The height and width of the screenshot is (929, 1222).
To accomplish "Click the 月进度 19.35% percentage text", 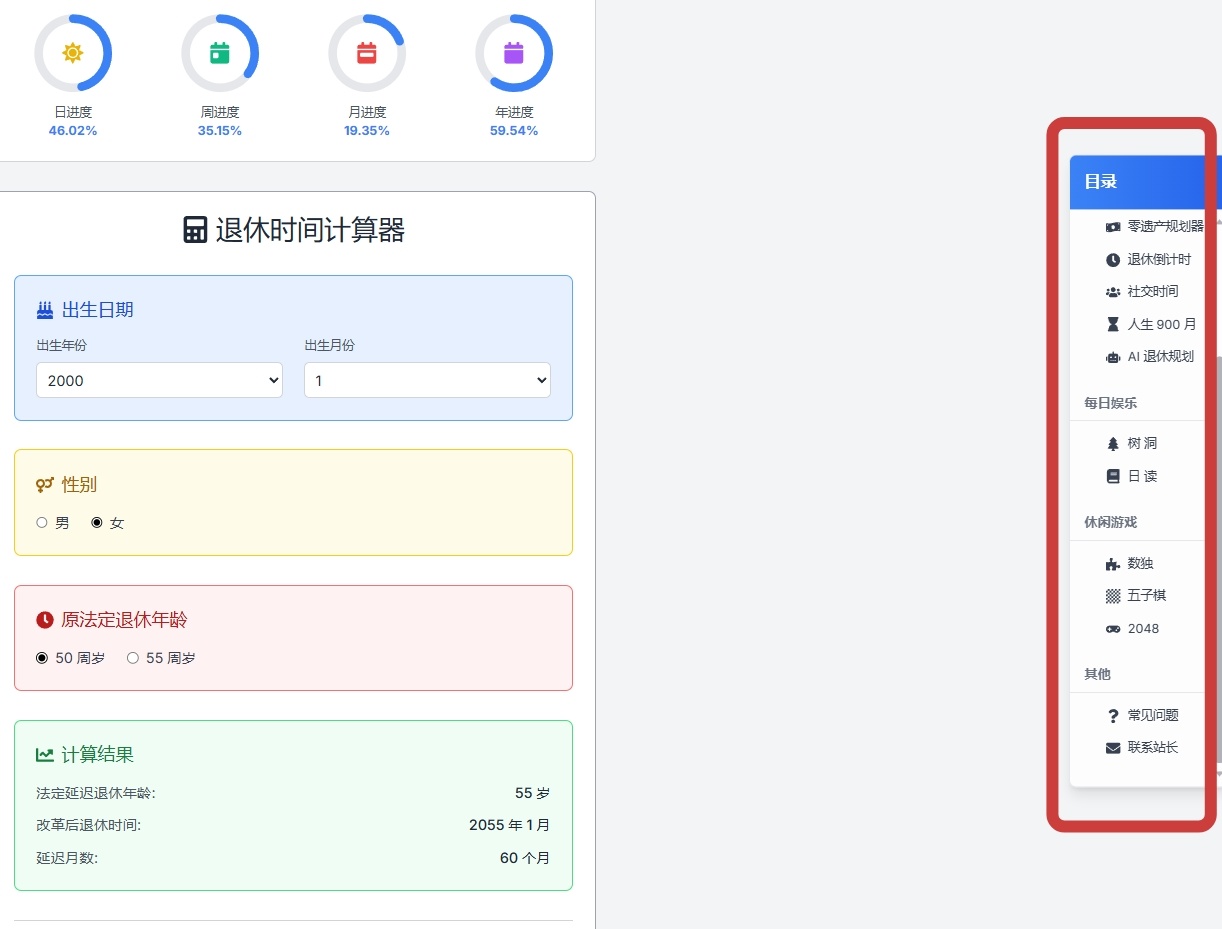I will (367, 131).
